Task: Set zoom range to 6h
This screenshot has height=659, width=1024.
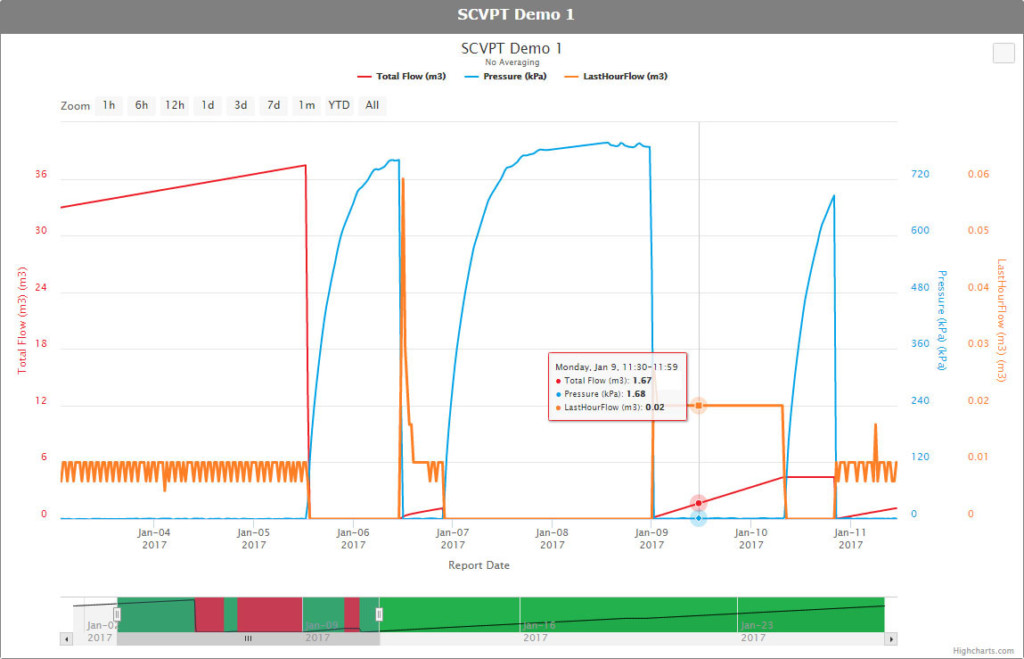Action: point(142,105)
